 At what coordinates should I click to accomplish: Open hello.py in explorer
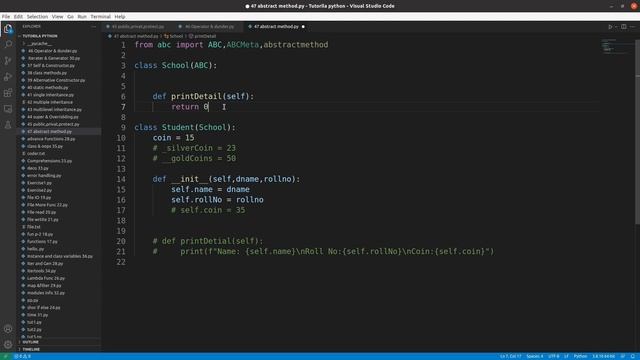36,249
